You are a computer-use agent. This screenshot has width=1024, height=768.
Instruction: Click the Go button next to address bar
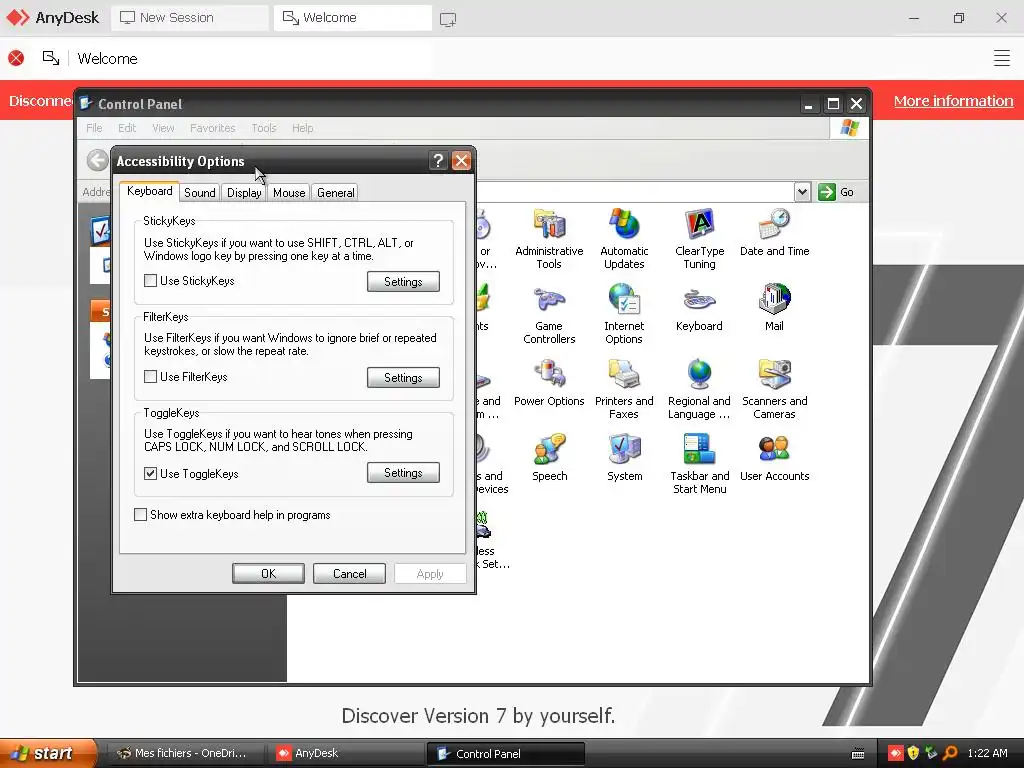(x=837, y=192)
